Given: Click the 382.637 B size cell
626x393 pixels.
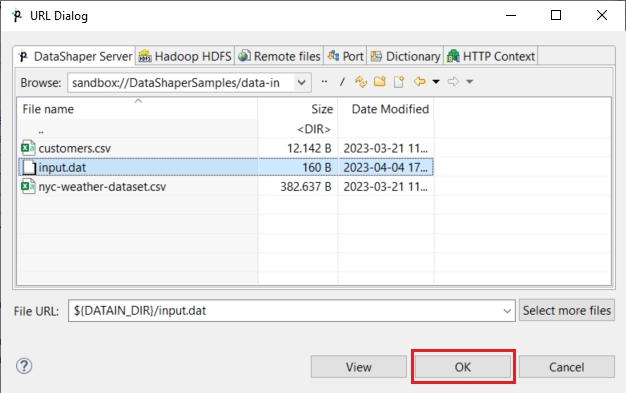Looking at the screenshot, I should 306,187.
